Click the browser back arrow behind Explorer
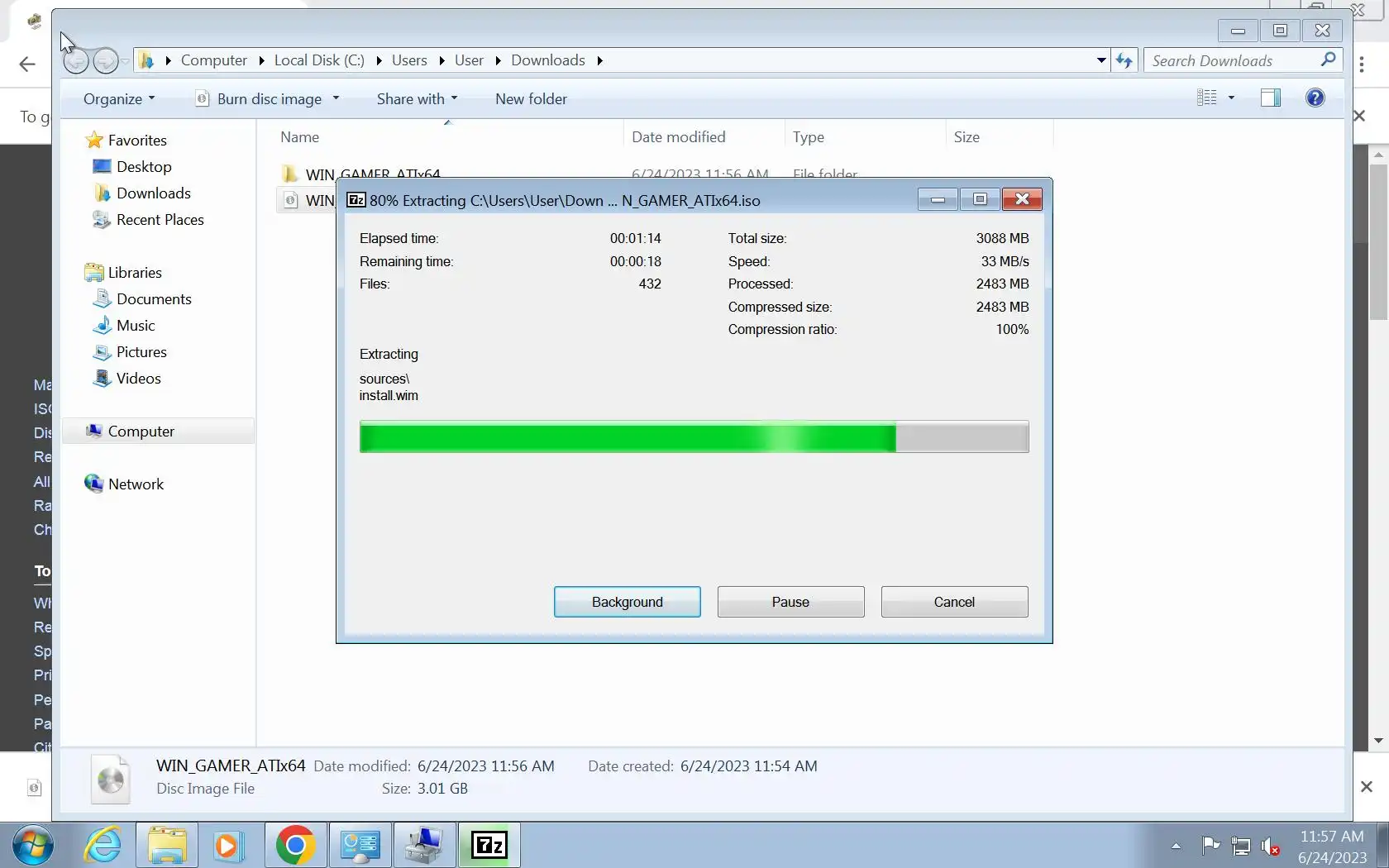 click(27, 64)
